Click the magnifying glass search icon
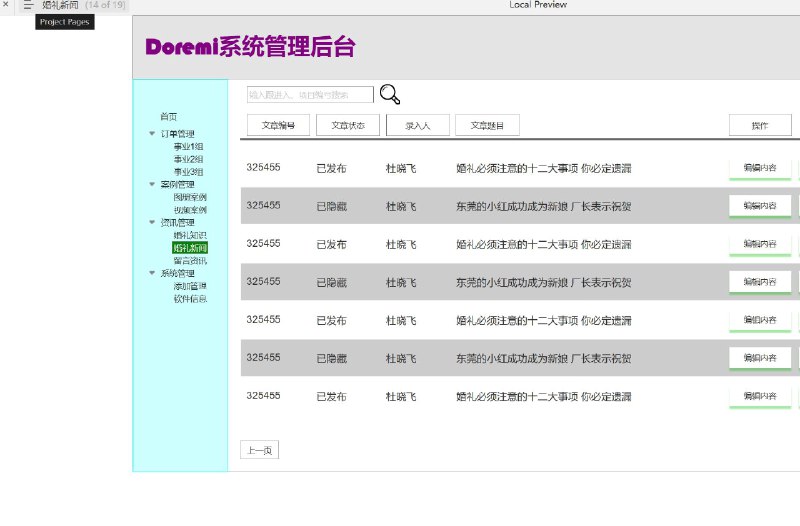800x526 pixels. pyautogui.click(x=390, y=94)
